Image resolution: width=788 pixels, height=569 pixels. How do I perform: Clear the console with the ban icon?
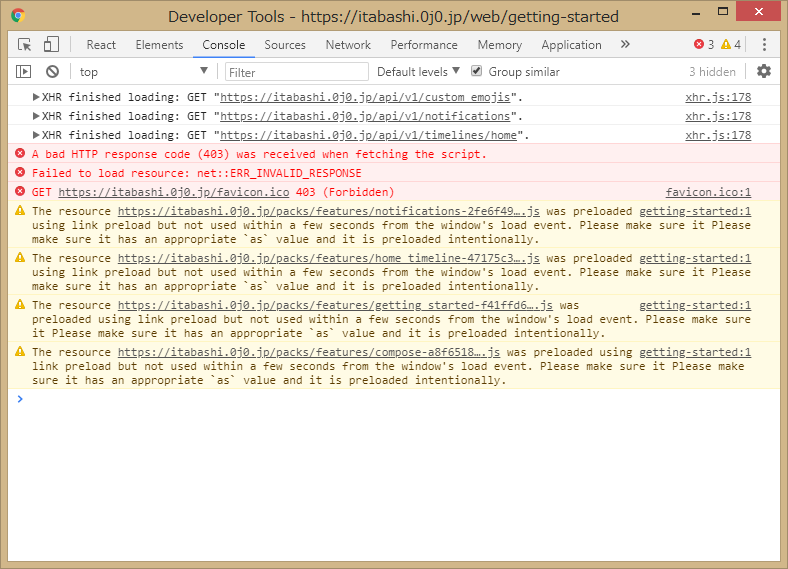[x=52, y=72]
